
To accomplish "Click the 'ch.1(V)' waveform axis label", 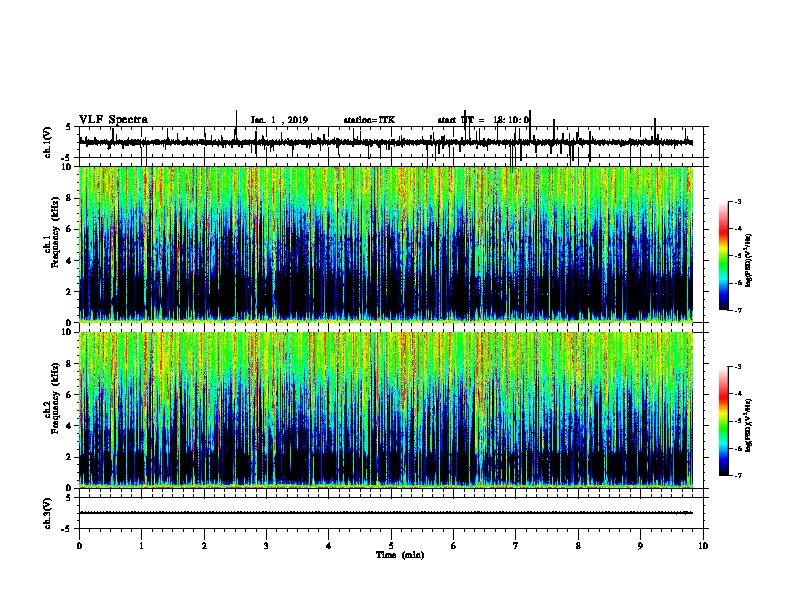I will [x=48, y=142].
